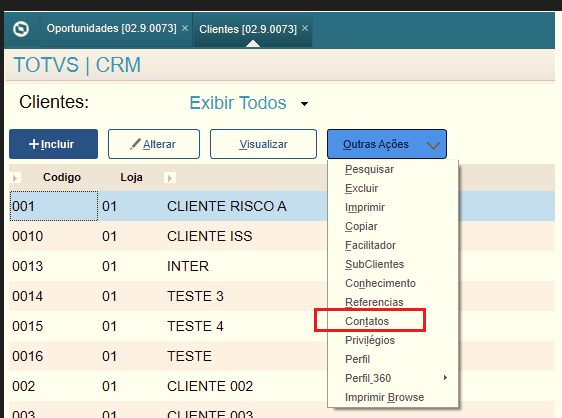
Task: Sort by the Loja column header
Action: (131, 177)
